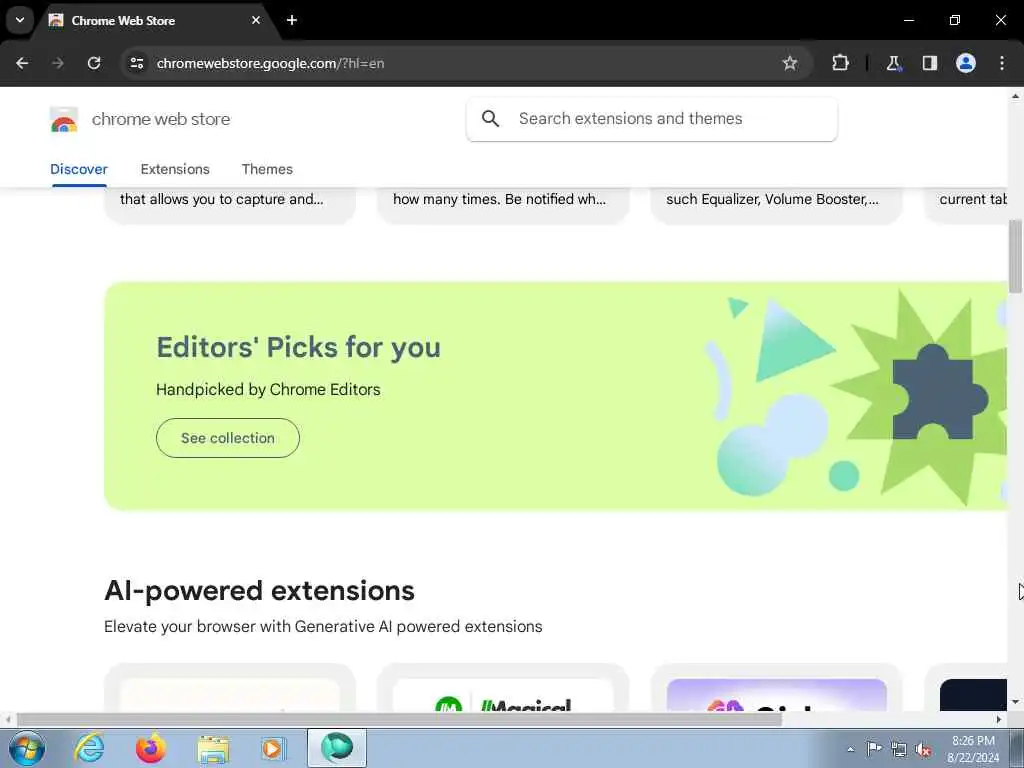Open the Magical extension card thumbnail
Viewport: 1024px width, 768px height.
click(504, 695)
